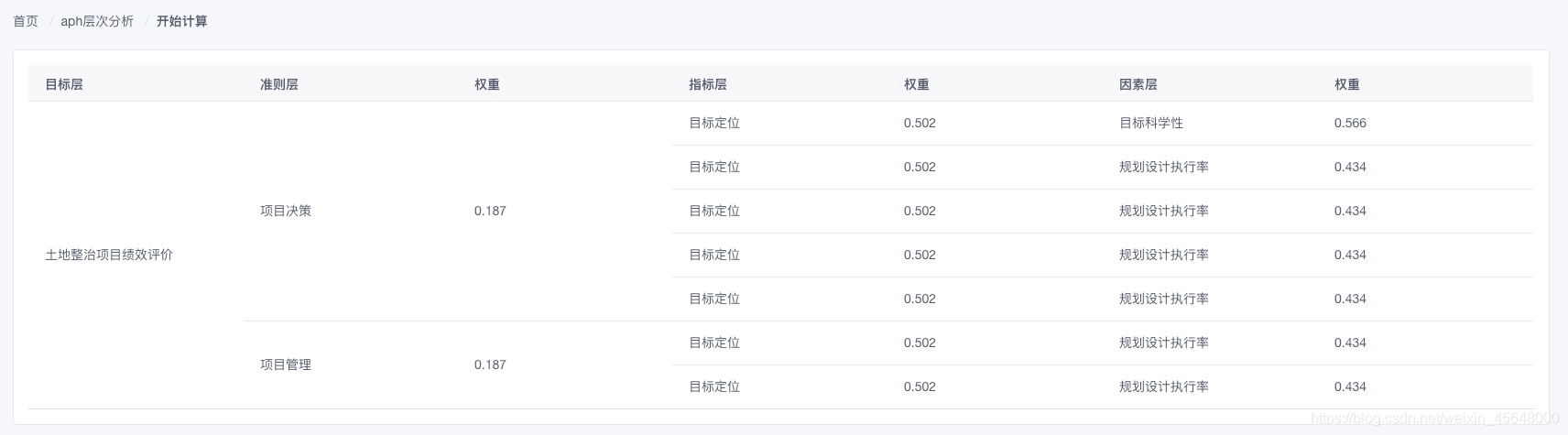The width and height of the screenshot is (1568, 435).
Task: Select the 目标科学性 factor cell
Action: [1151, 123]
